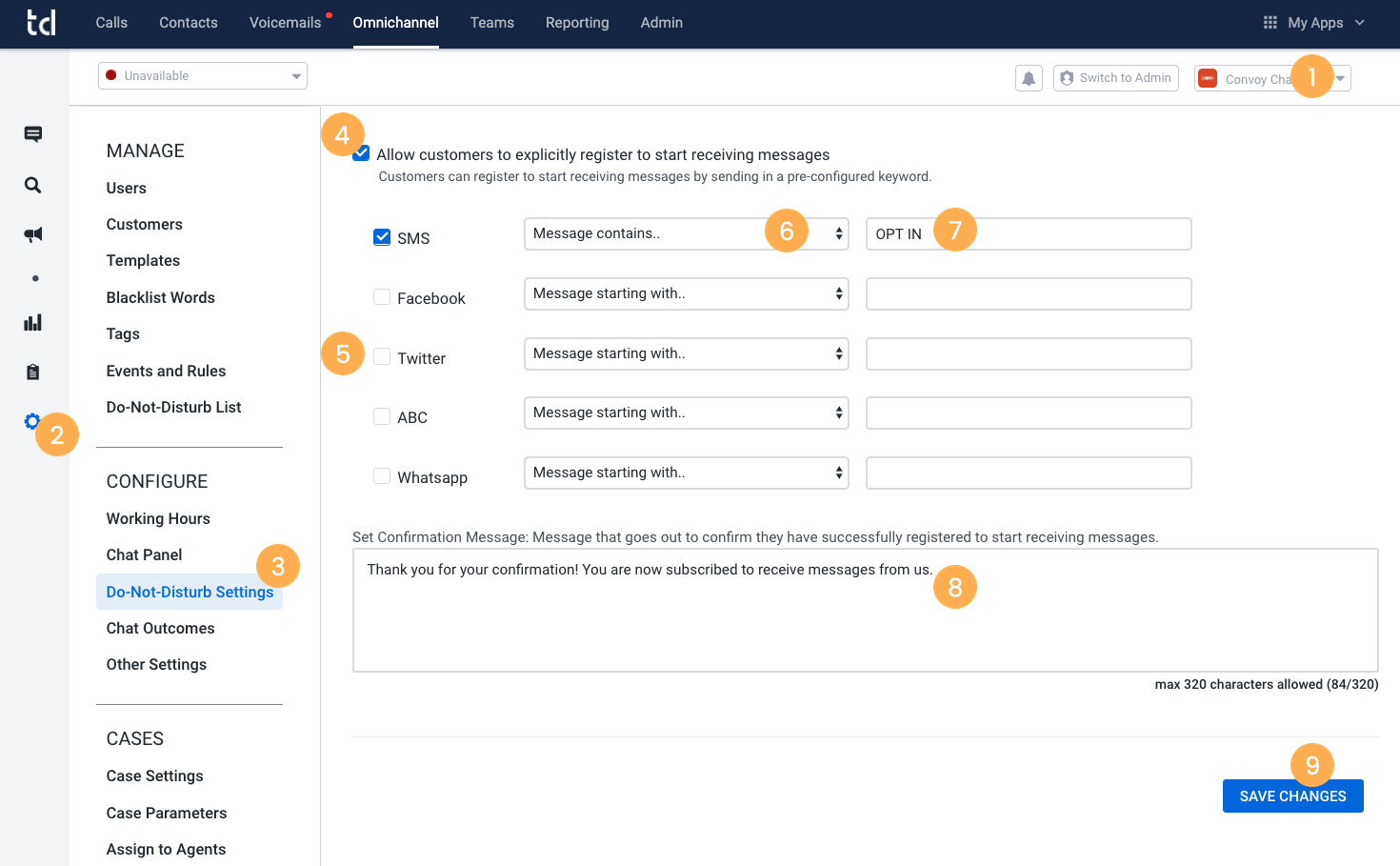The width and height of the screenshot is (1400, 866).
Task: Enable the Twitter channel checkbox
Action: pos(382,356)
